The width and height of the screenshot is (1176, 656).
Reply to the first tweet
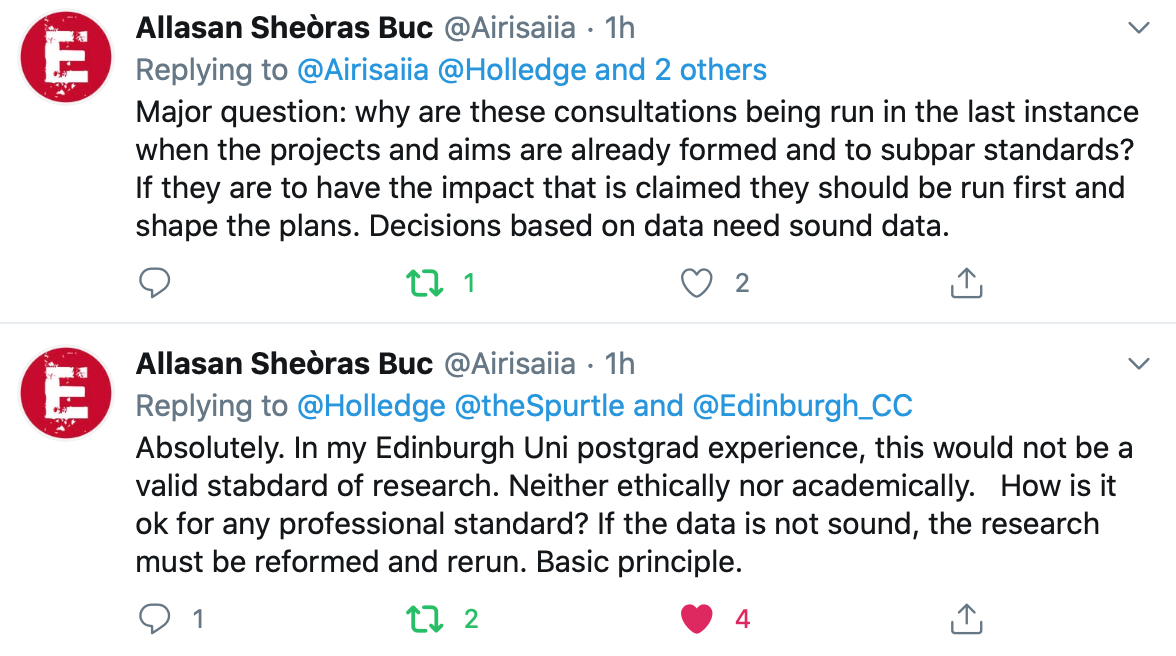click(154, 283)
